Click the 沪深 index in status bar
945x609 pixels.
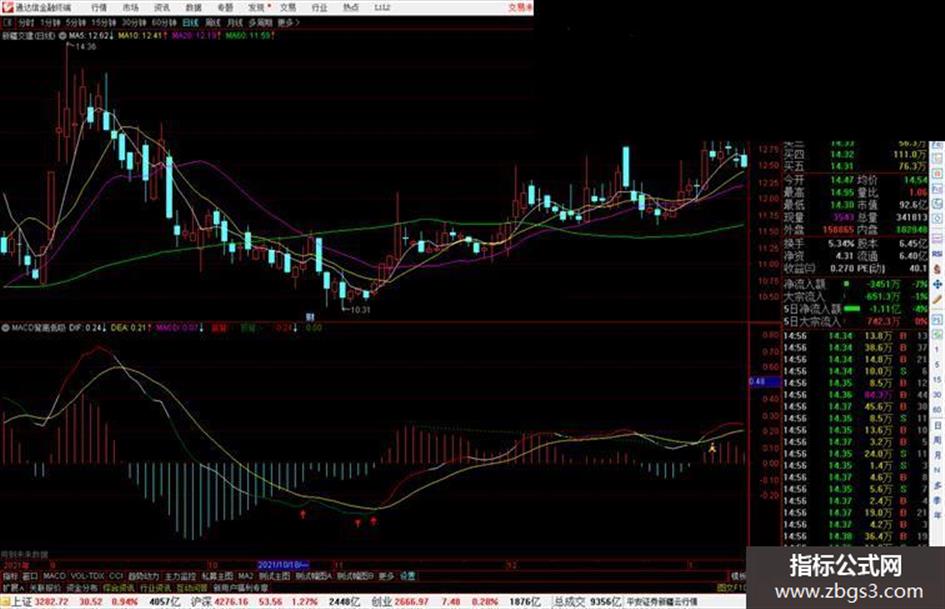201,601
